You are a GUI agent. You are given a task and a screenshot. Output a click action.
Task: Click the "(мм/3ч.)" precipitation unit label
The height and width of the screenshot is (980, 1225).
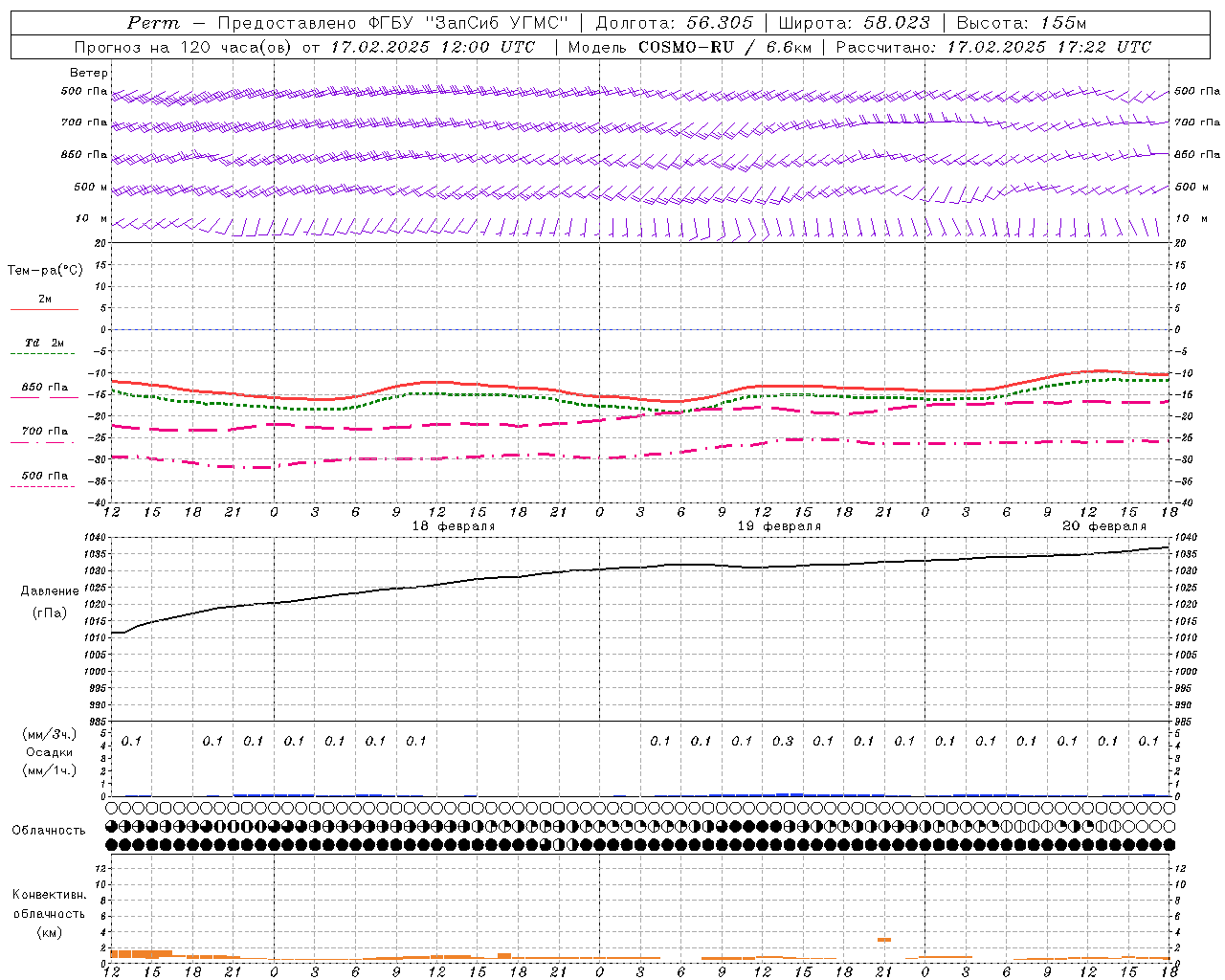coord(50,734)
